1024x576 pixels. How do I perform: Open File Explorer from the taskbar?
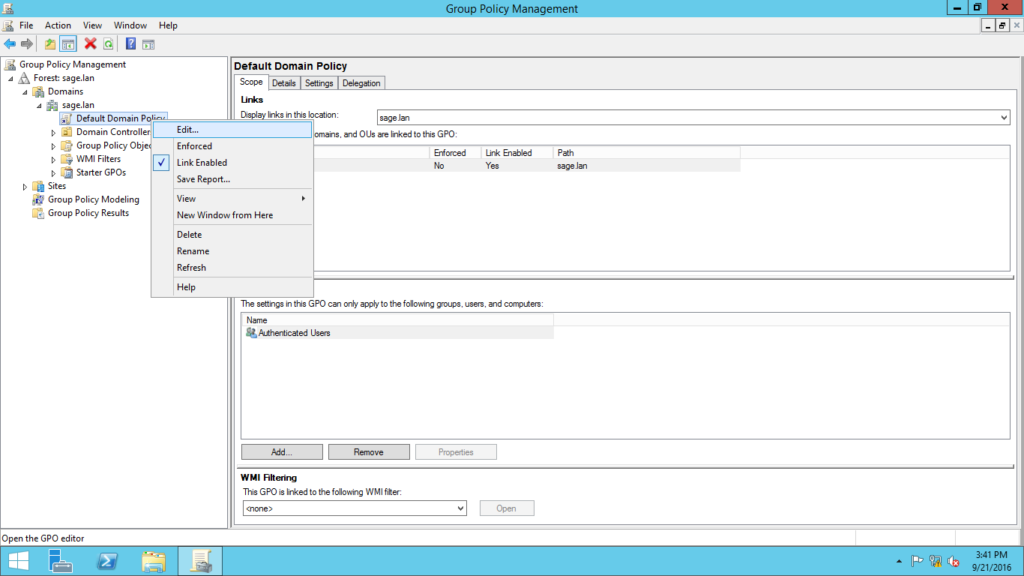[153, 561]
